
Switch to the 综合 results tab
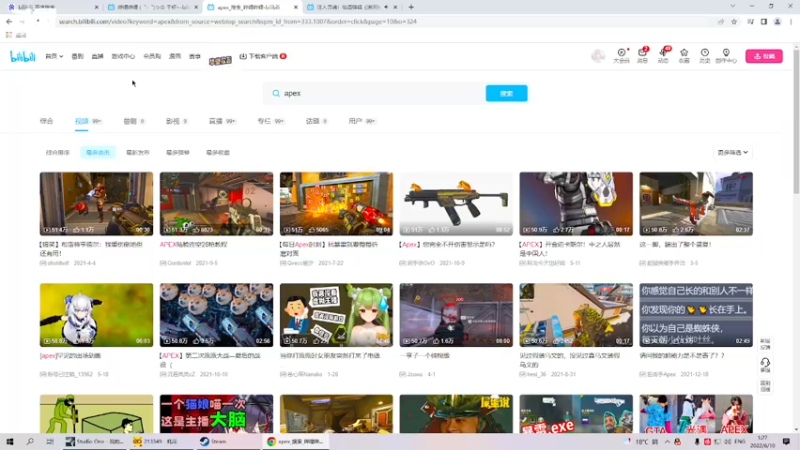[46, 121]
